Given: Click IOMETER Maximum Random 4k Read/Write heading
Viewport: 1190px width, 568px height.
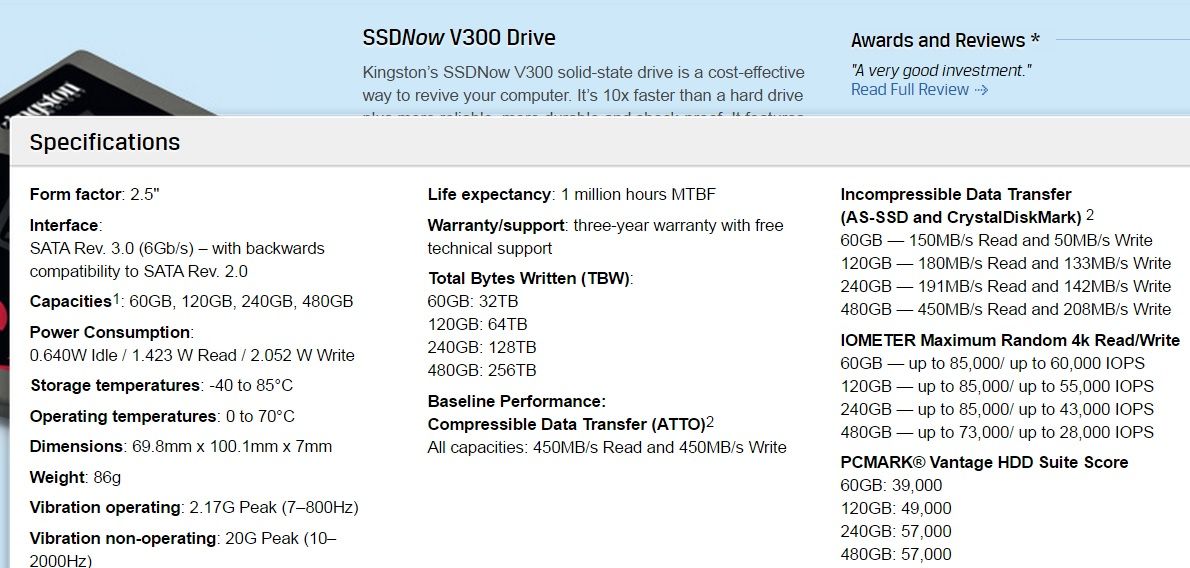Looking at the screenshot, I should tap(1010, 340).
